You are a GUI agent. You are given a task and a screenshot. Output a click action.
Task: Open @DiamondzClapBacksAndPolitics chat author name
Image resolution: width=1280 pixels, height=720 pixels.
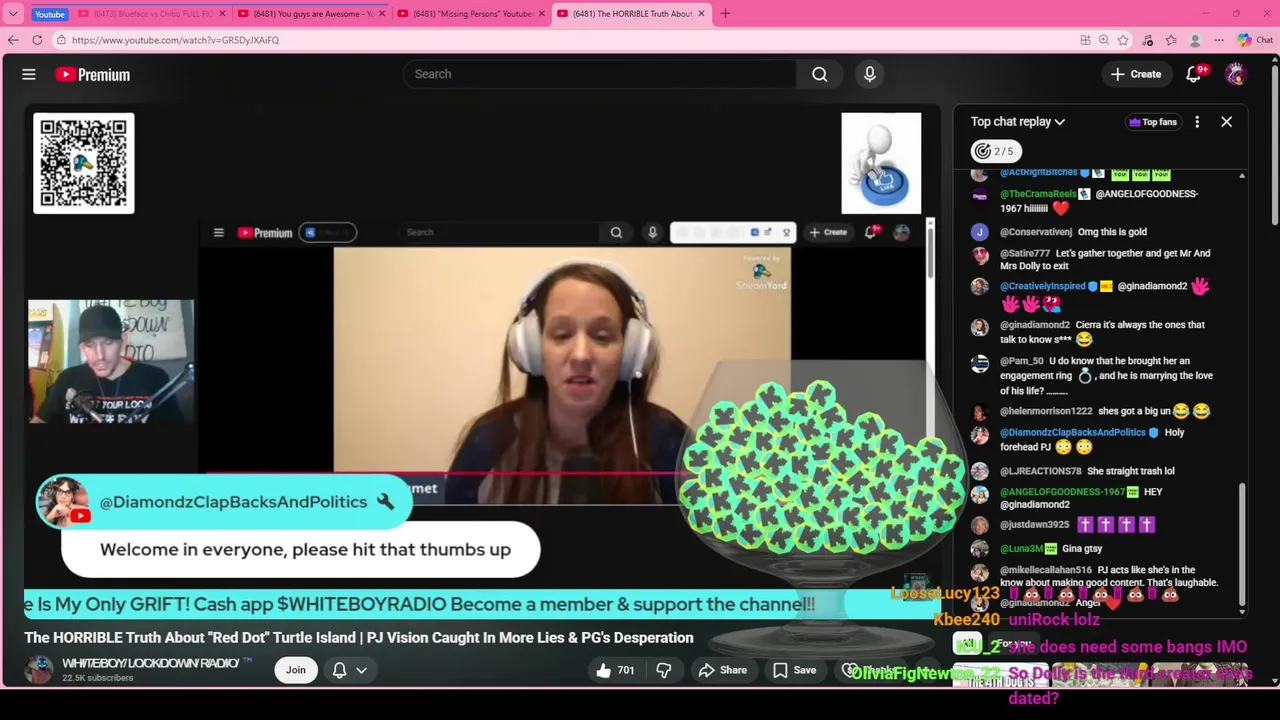pyautogui.click(x=1073, y=433)
